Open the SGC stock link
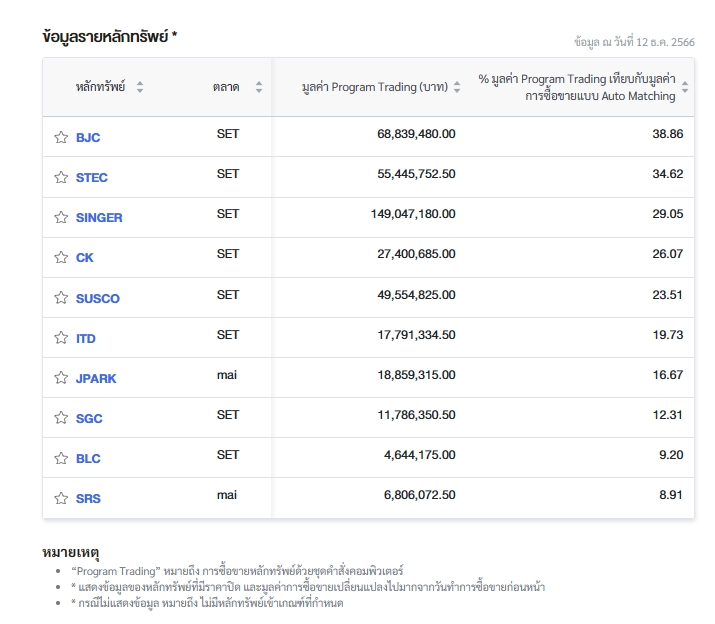Image resolution: width=715 pixels, height=624 pixels. tap(89, 418)
